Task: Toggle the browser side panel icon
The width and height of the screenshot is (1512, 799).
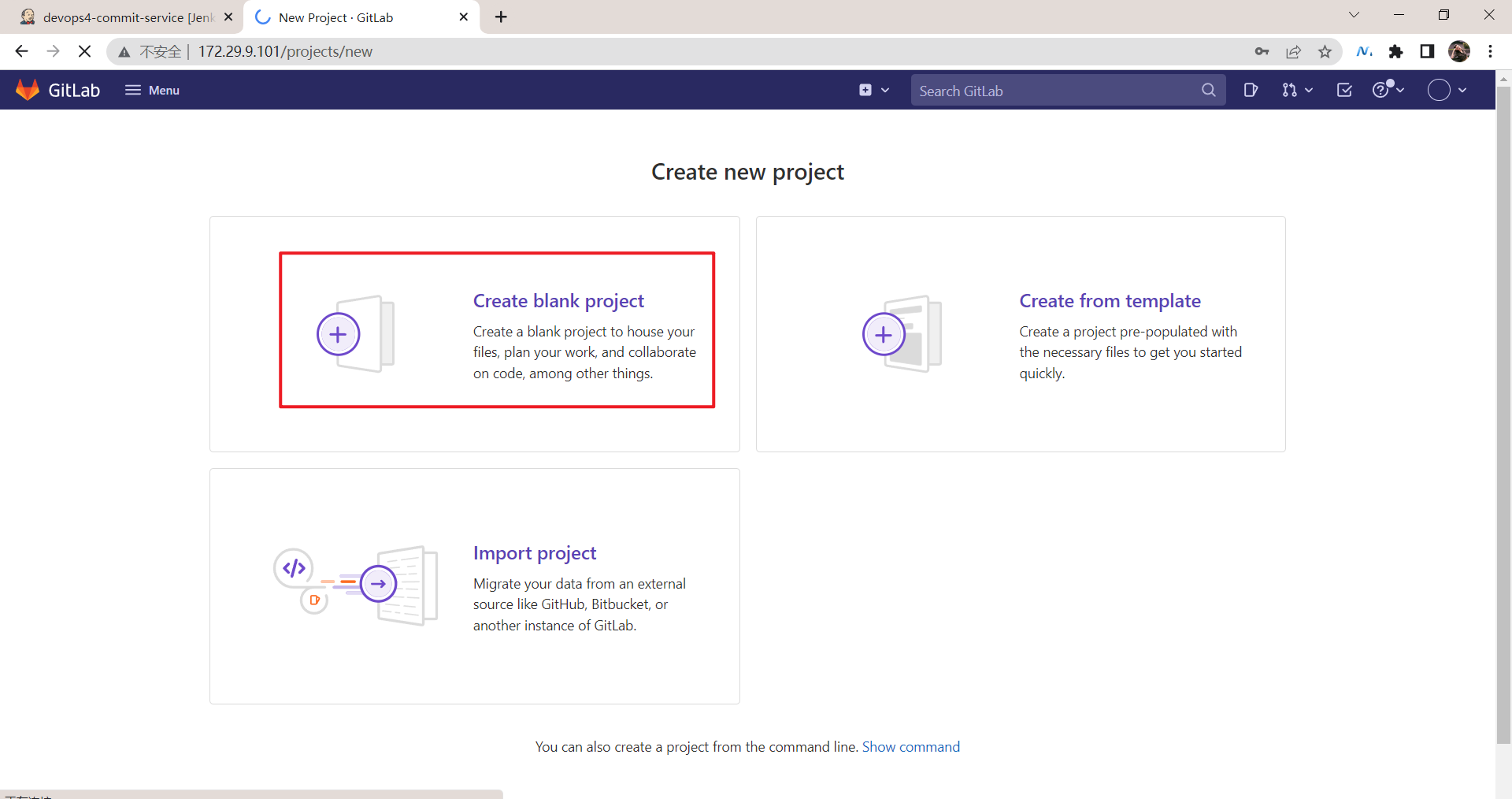Action: coord(1427,51)
